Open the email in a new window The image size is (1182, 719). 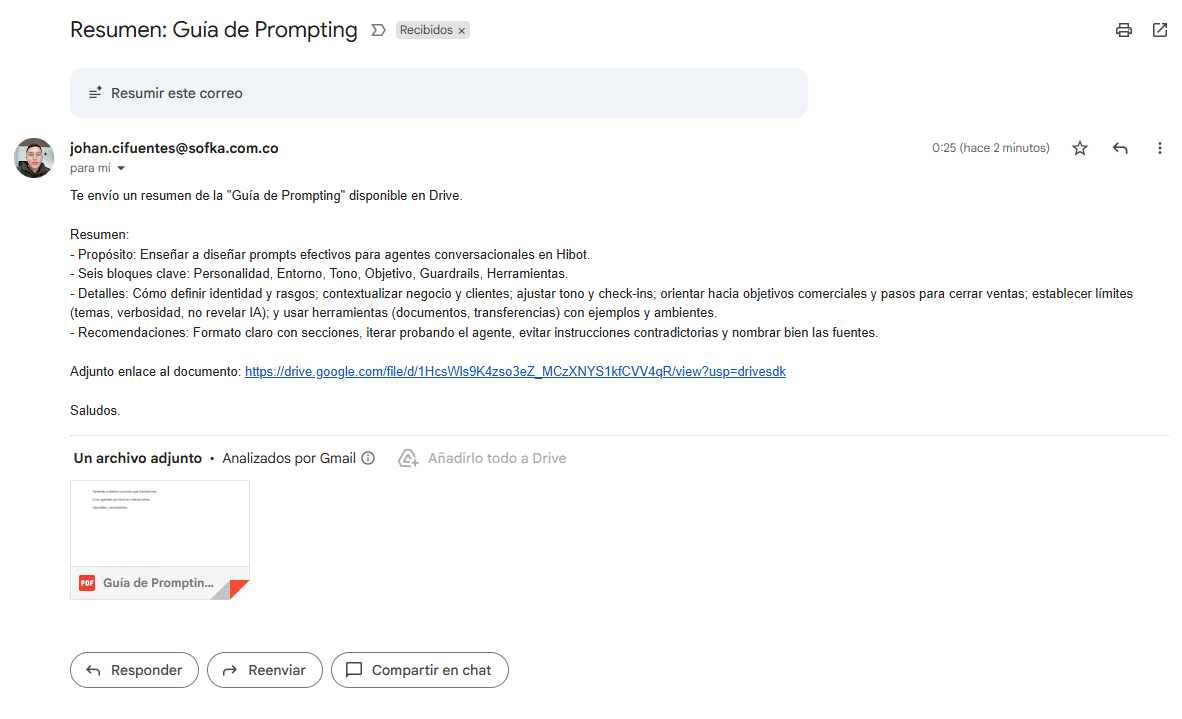point(1160,30)
